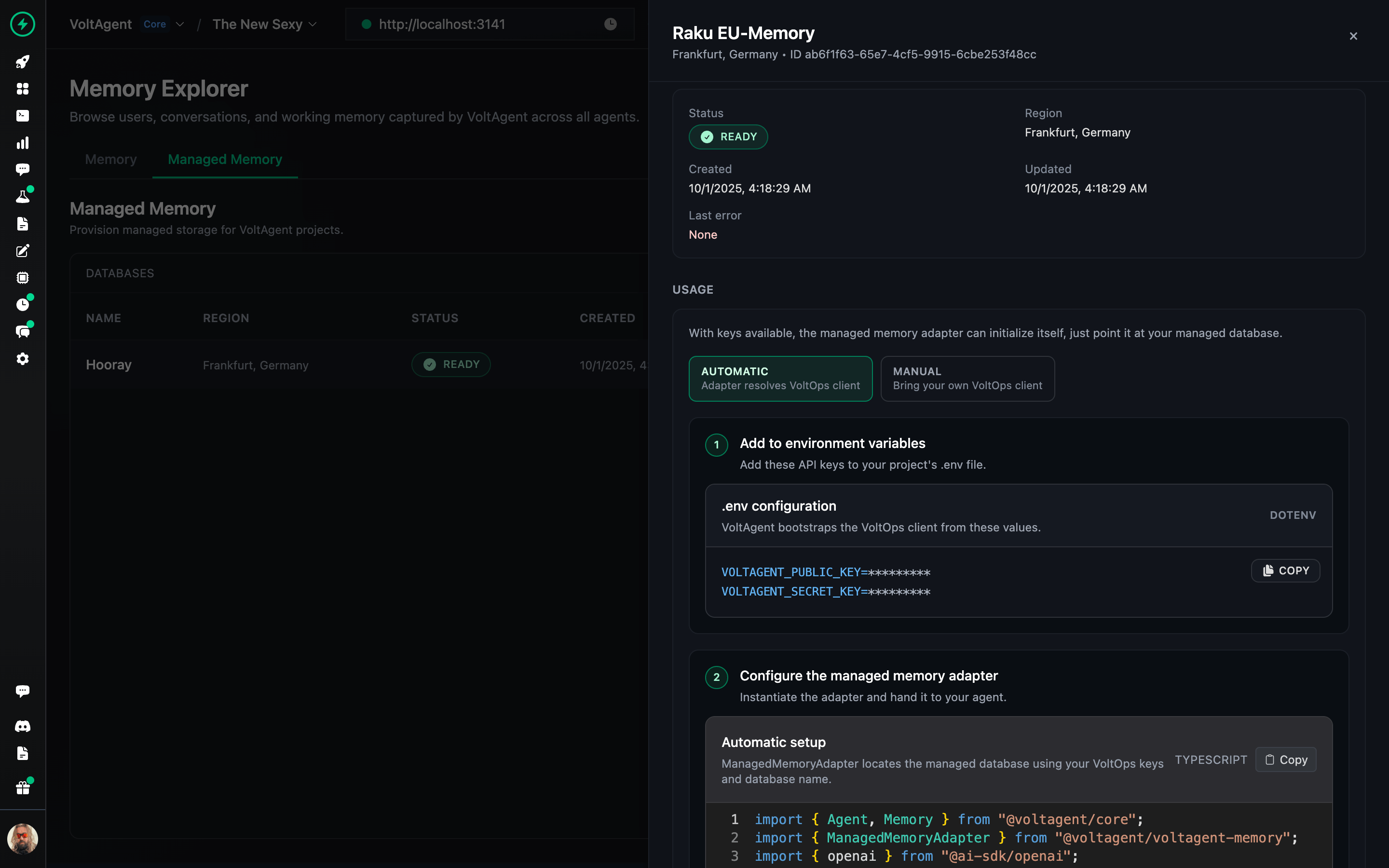The width and height of the screenshot is (1389, 868).
Task: Switch to the Managed Memory tab
Action: (x=225, y=159)
